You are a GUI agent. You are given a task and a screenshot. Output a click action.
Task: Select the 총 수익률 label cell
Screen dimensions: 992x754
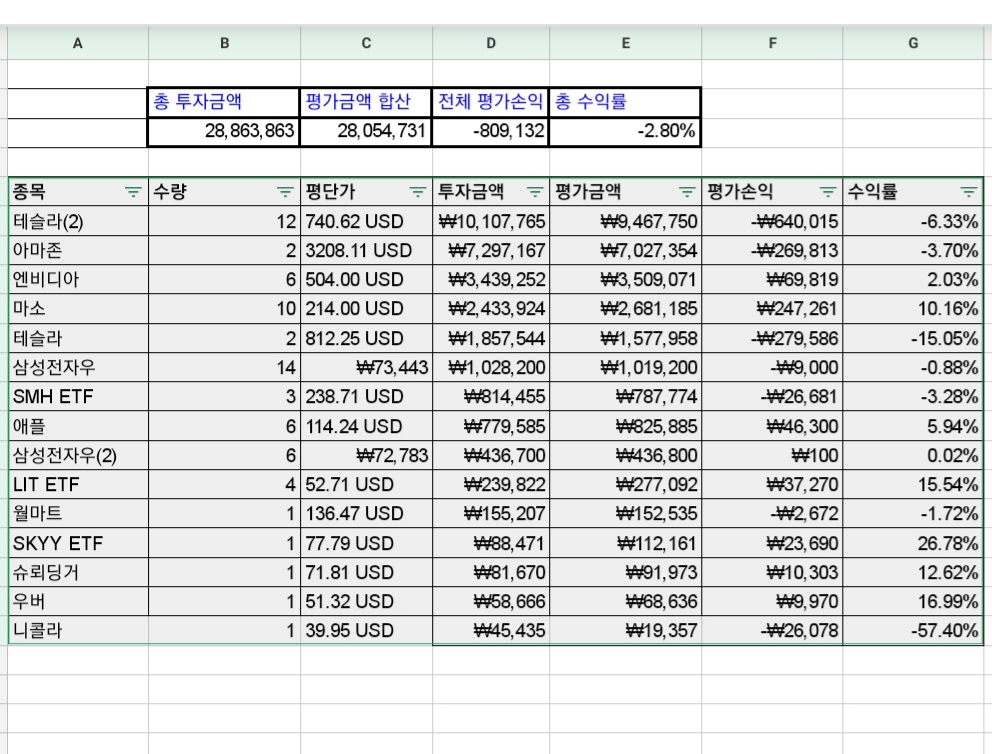point(625,102)
